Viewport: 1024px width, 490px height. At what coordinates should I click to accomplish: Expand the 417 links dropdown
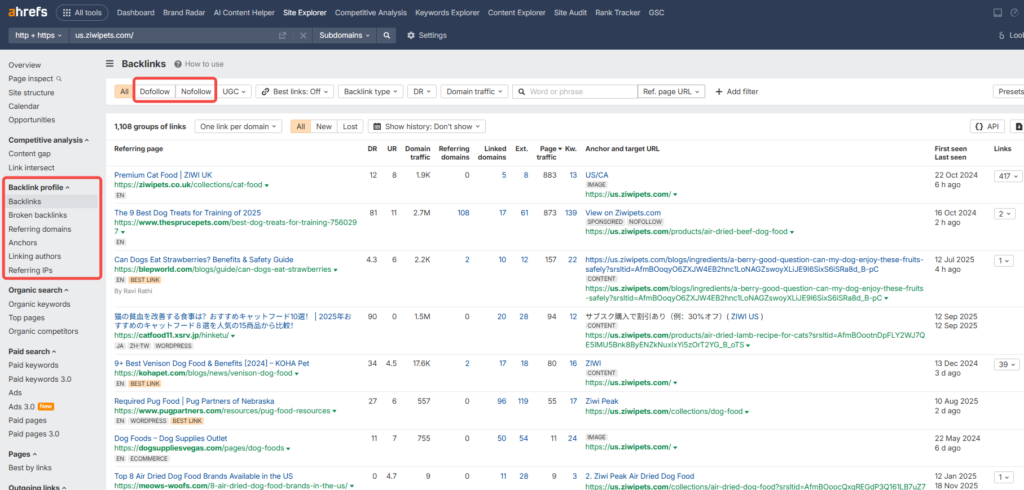pyautogui.click(x=1006, y=176)
